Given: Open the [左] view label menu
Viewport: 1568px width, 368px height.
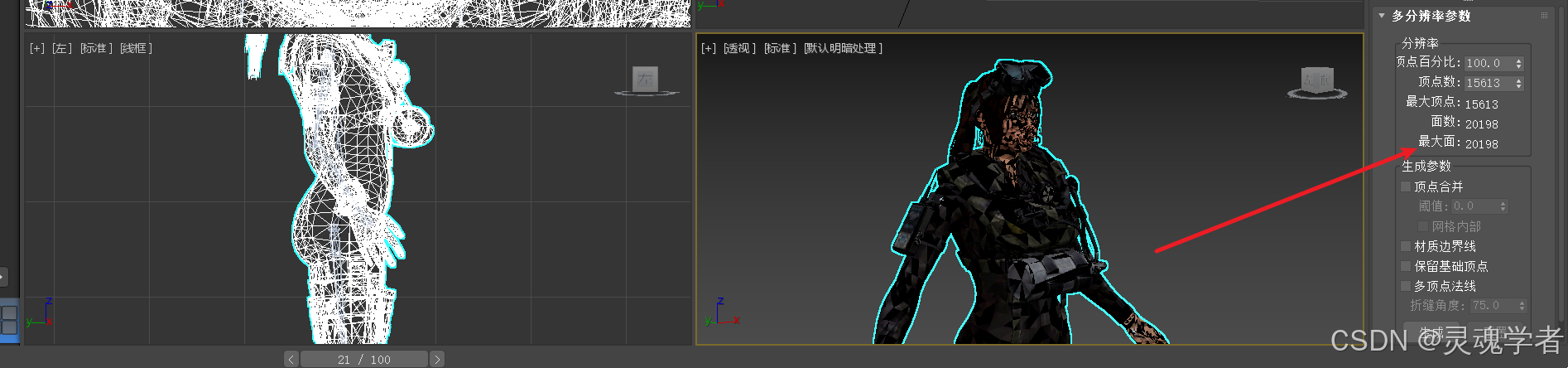Looking at the screenshot, I should point(62,48).
